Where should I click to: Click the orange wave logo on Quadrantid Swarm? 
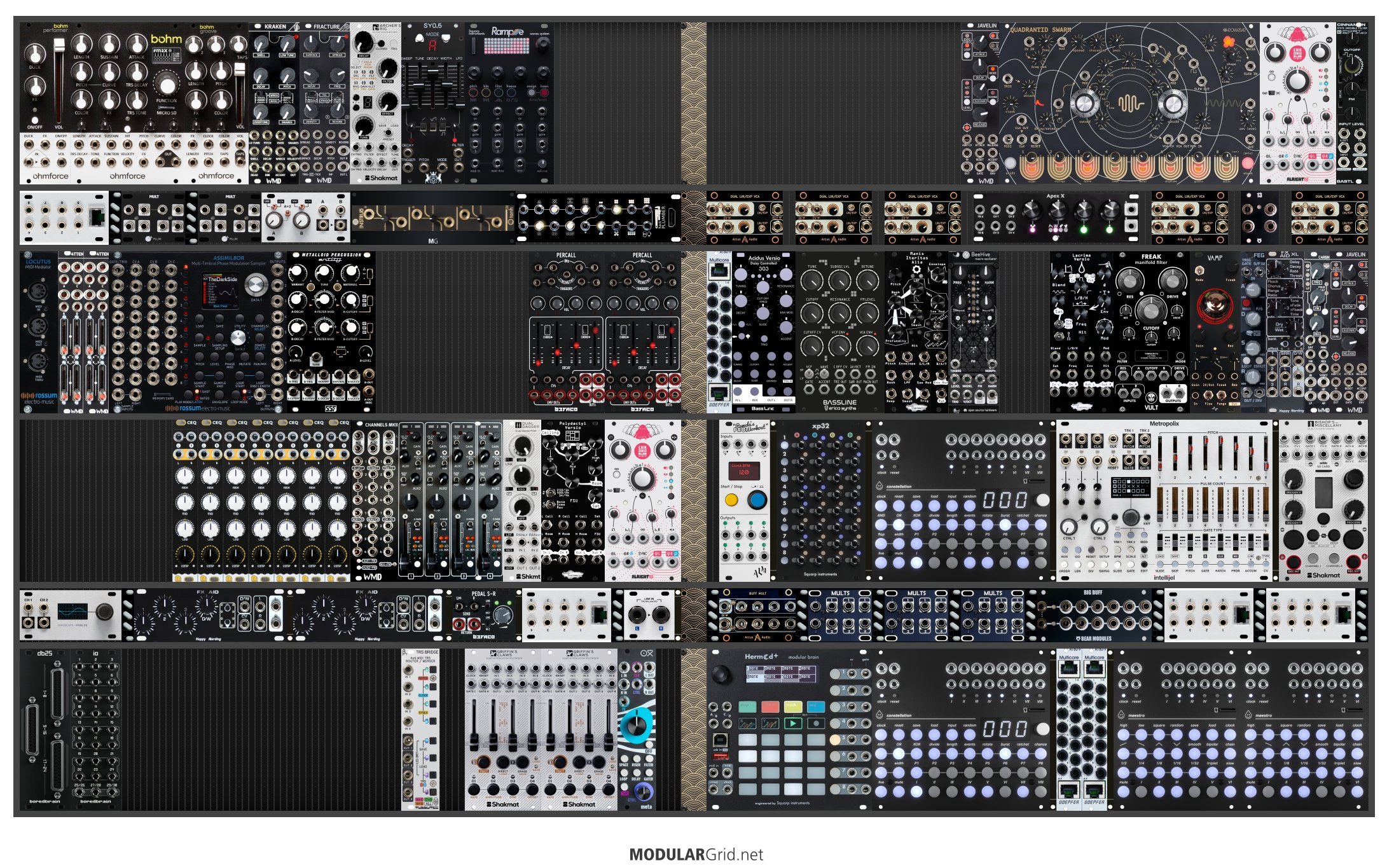1130,104
